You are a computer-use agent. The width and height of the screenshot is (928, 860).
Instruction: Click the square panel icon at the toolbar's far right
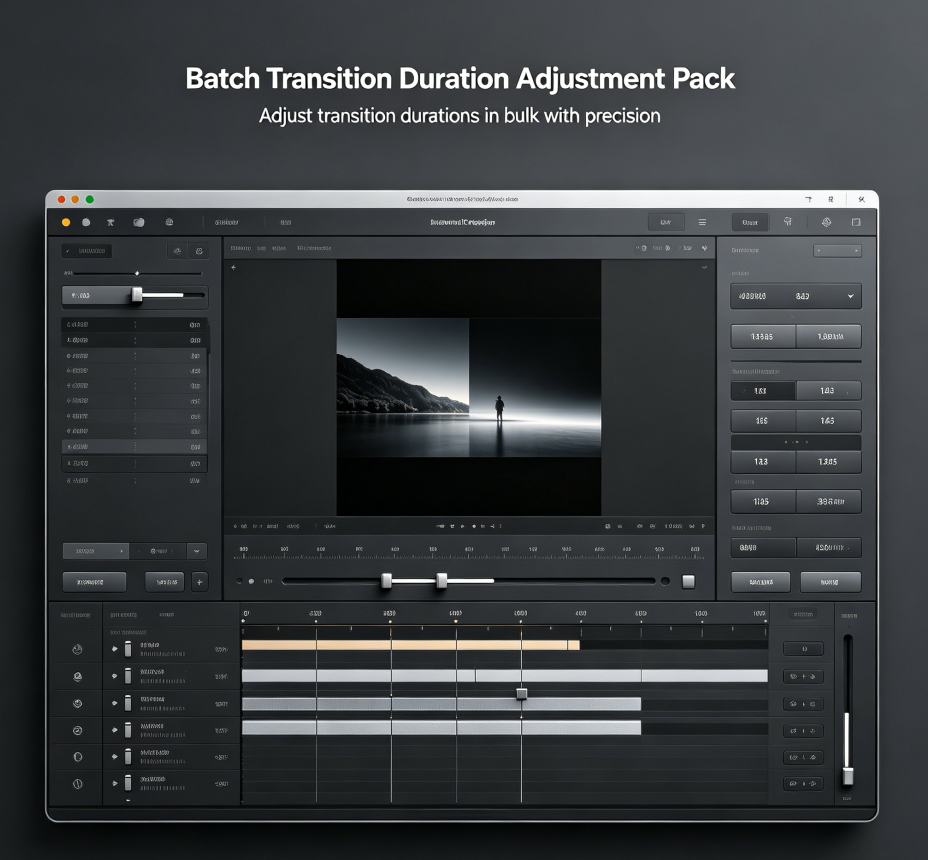point(856,222)
